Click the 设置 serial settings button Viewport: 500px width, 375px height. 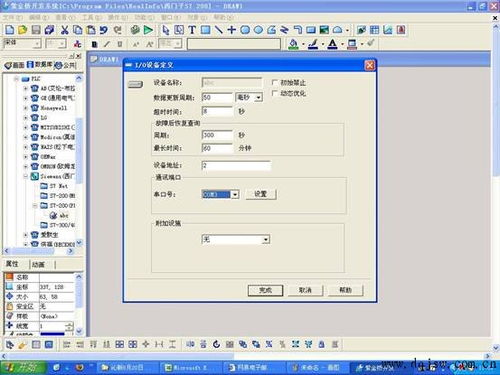click(x=260, y=194)
